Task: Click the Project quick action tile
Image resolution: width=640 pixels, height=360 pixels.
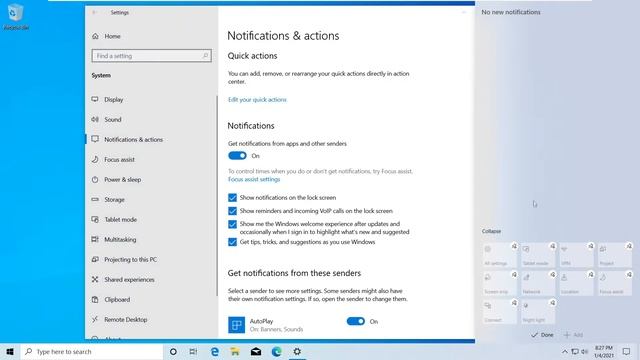Action: click(x=614, y=256)
